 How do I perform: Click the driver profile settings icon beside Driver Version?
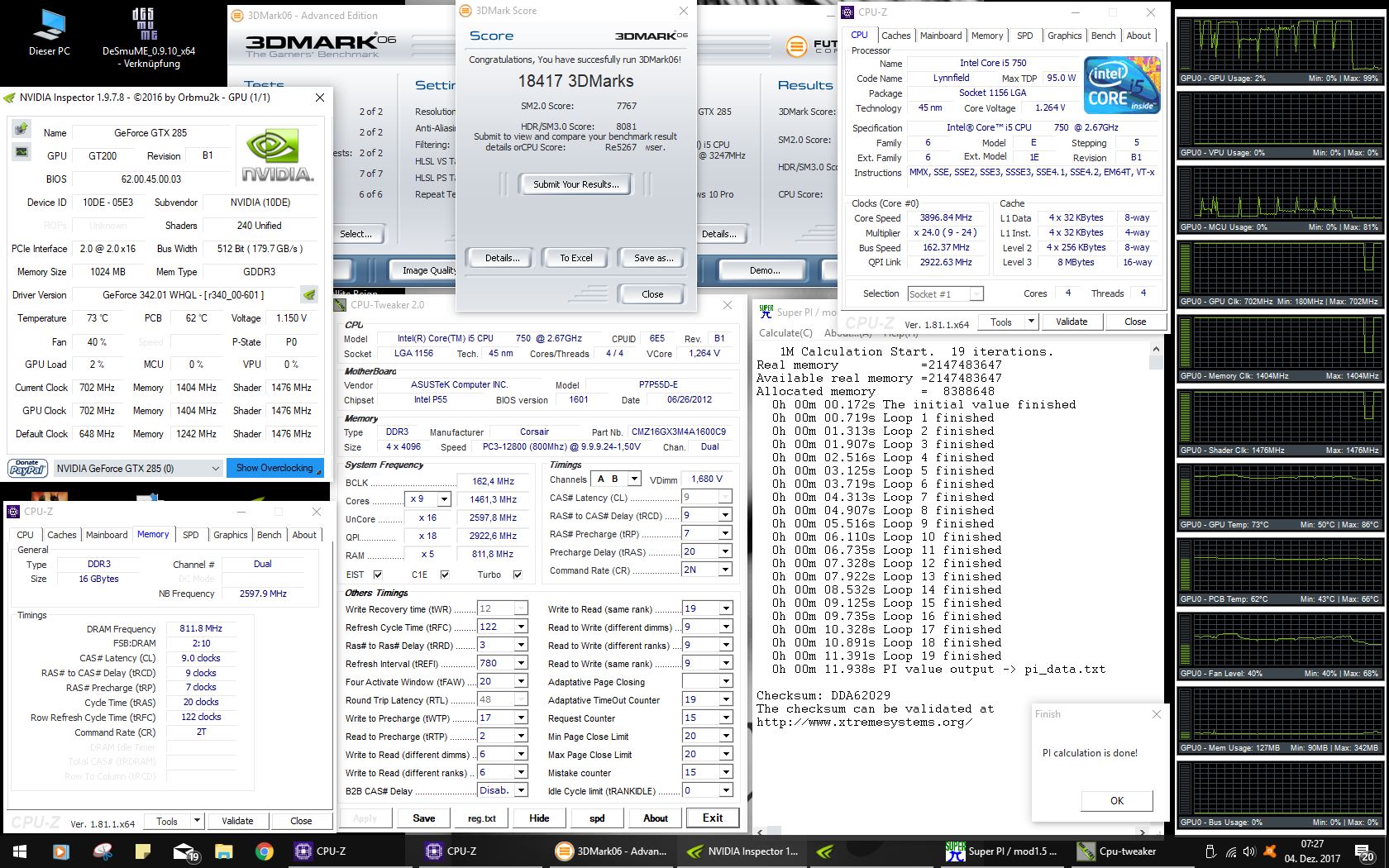coord(308,294)
